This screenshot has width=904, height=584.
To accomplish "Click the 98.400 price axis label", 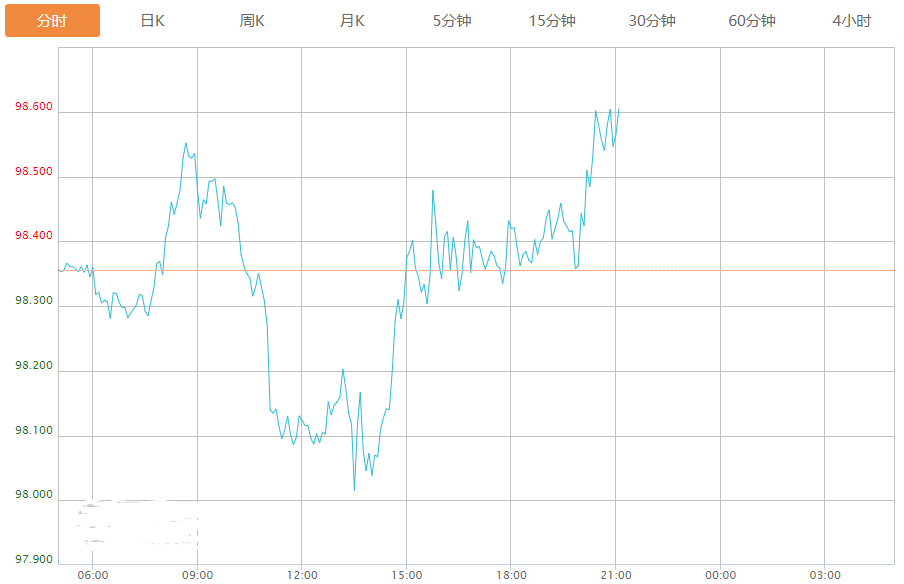I will tap(34, 237).
